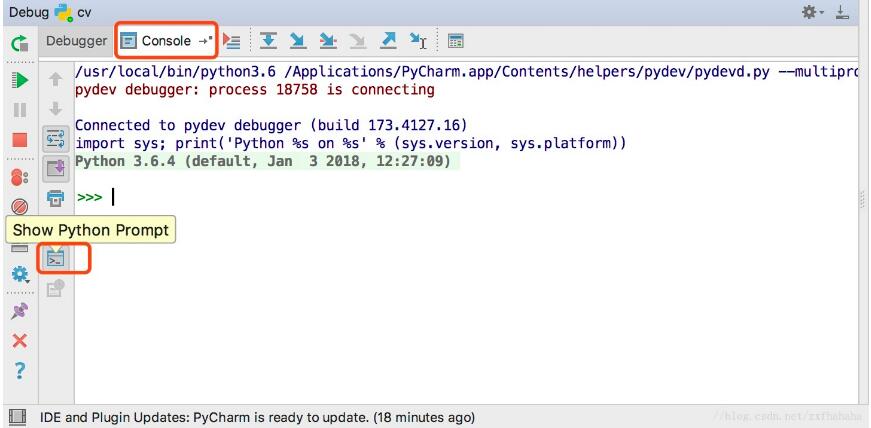The height and width of the screenshot is (428, 871).
Task: Open Debug panel gear options menu
Action: [x=813, y=12]
